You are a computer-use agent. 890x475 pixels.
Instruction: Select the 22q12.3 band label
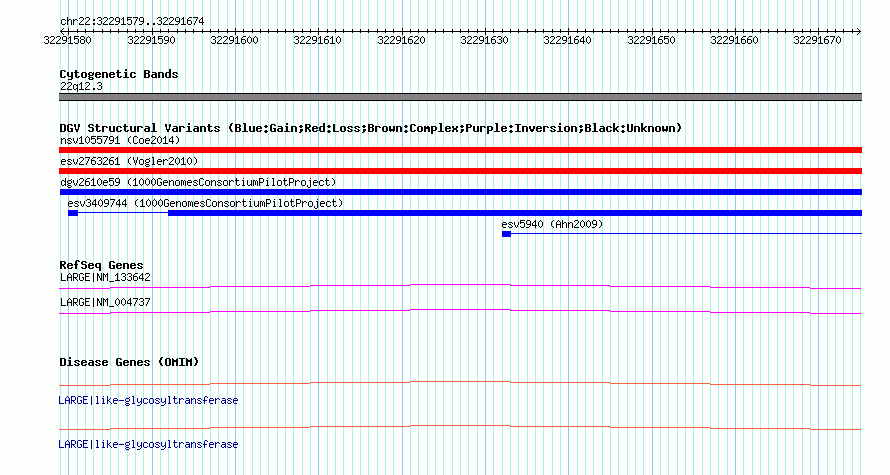[x=81, y=86]
